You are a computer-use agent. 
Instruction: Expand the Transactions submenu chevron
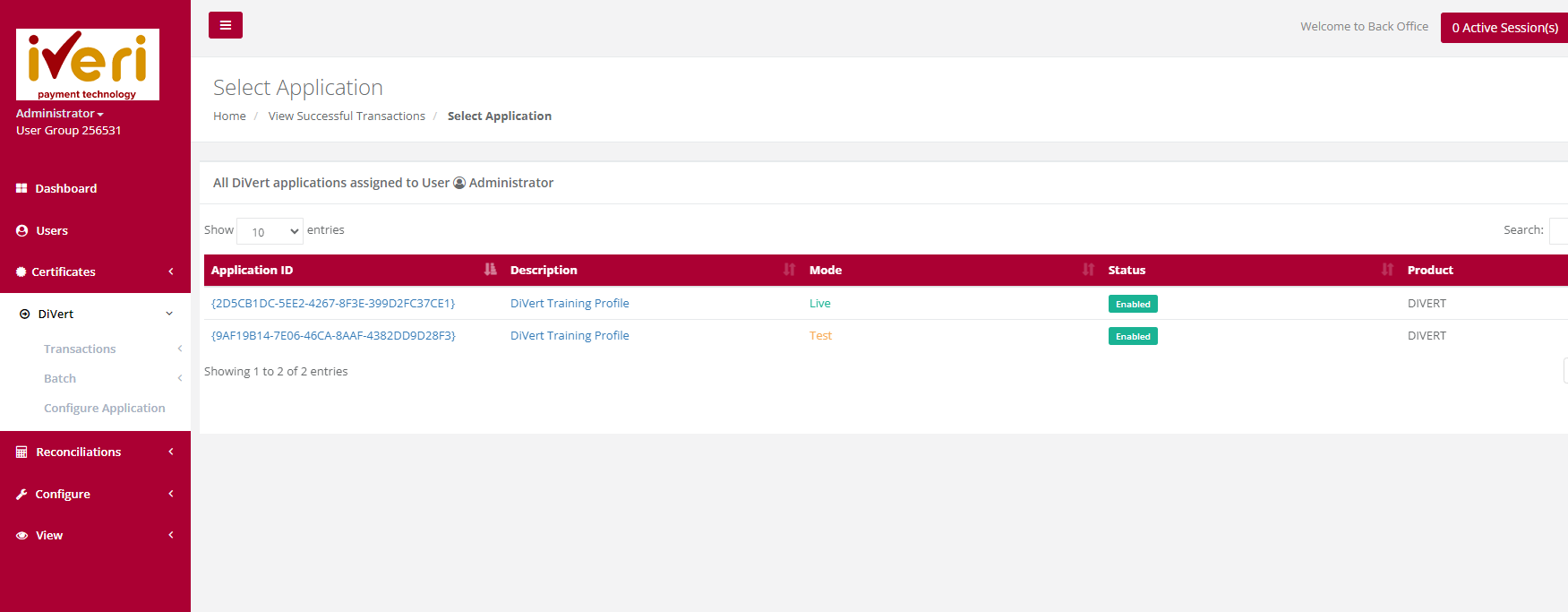point(180,349)
